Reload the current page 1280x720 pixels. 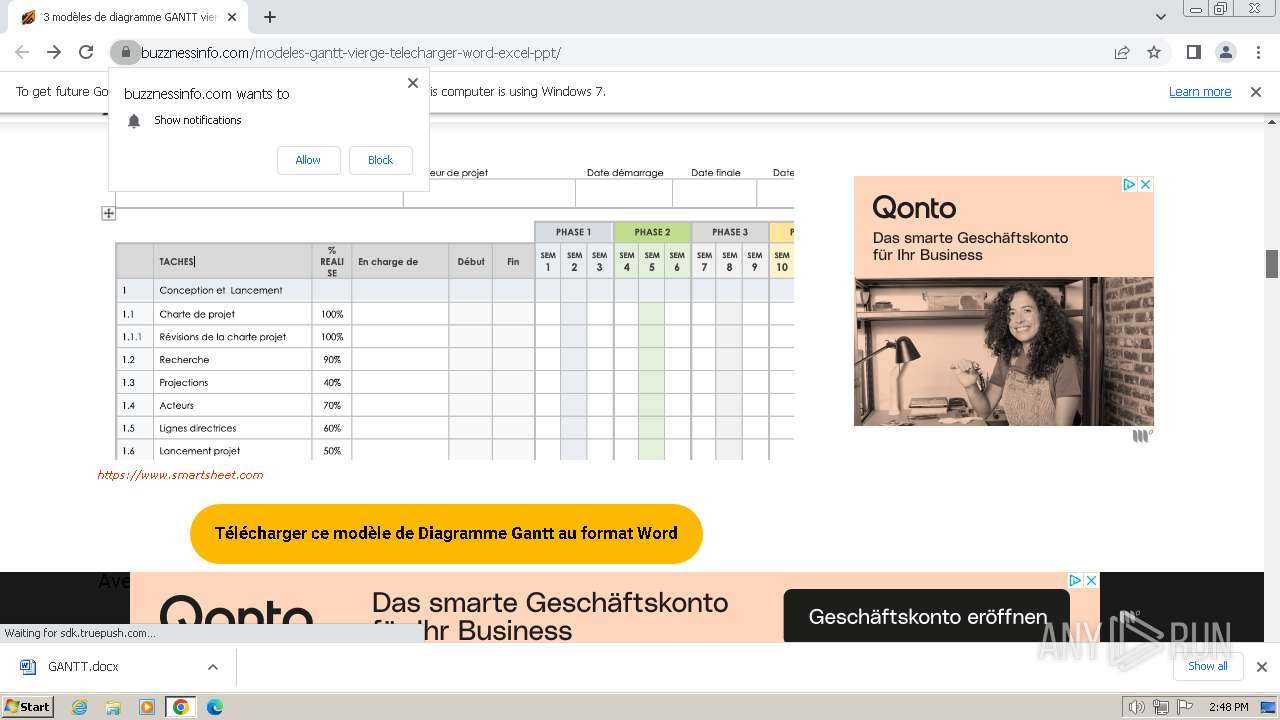pyautogui.click(x=86, y=53)
